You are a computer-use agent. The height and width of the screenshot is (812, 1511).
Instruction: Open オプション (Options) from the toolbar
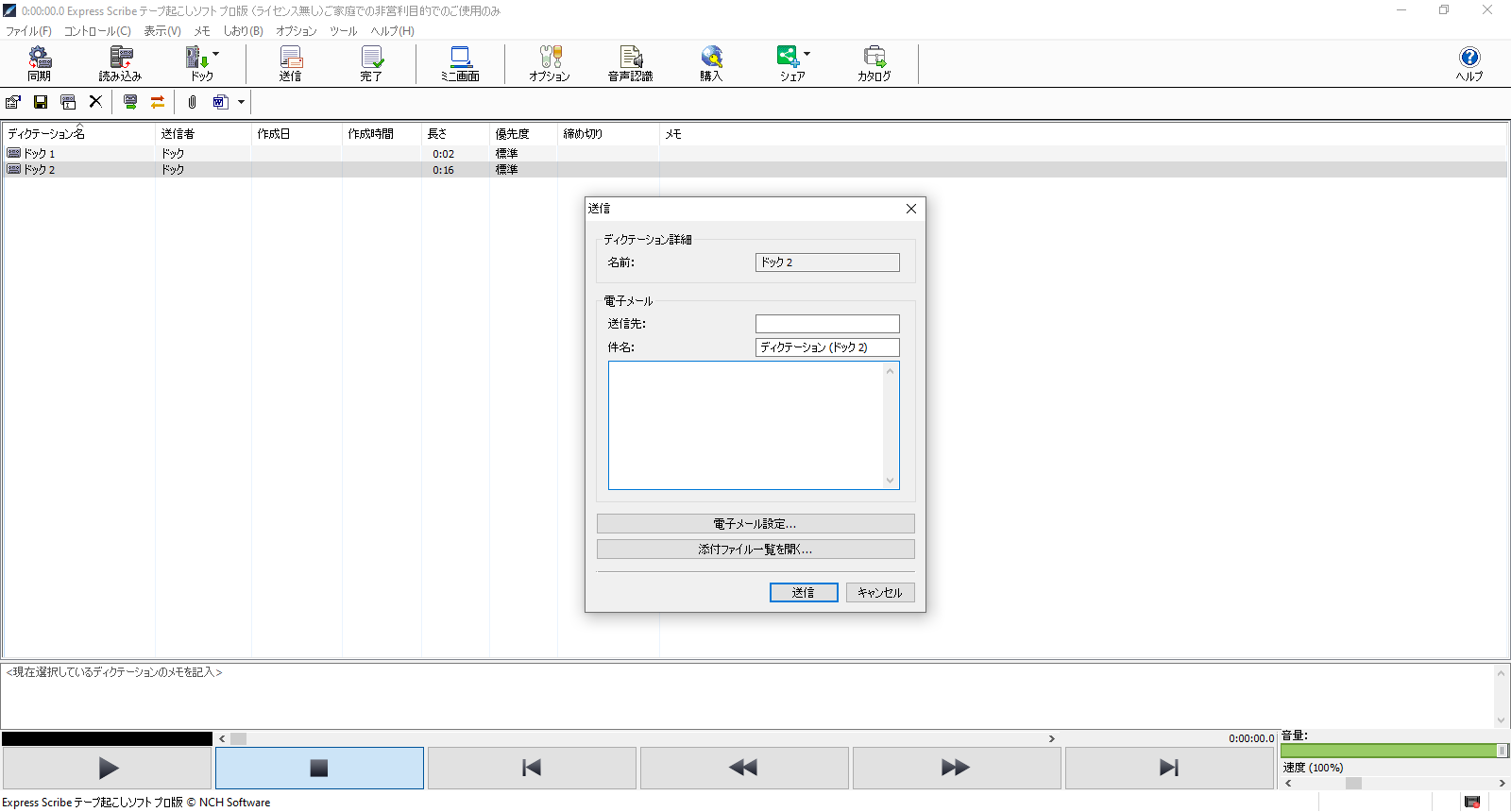(550, 63)
